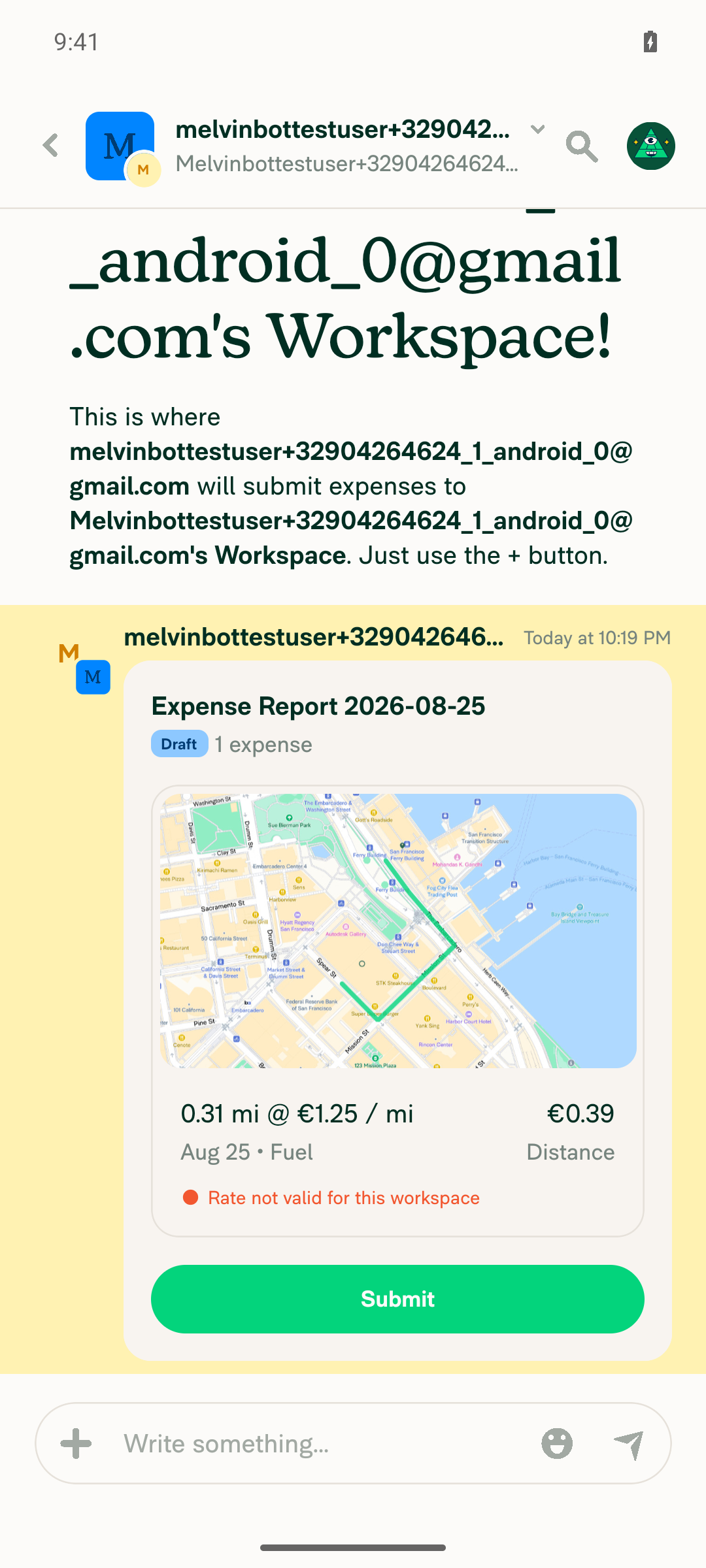This screenshot has width=706, height=1568.
Task: Tap the melvinbottestuser+329042... header title
Action: (343, 129)
